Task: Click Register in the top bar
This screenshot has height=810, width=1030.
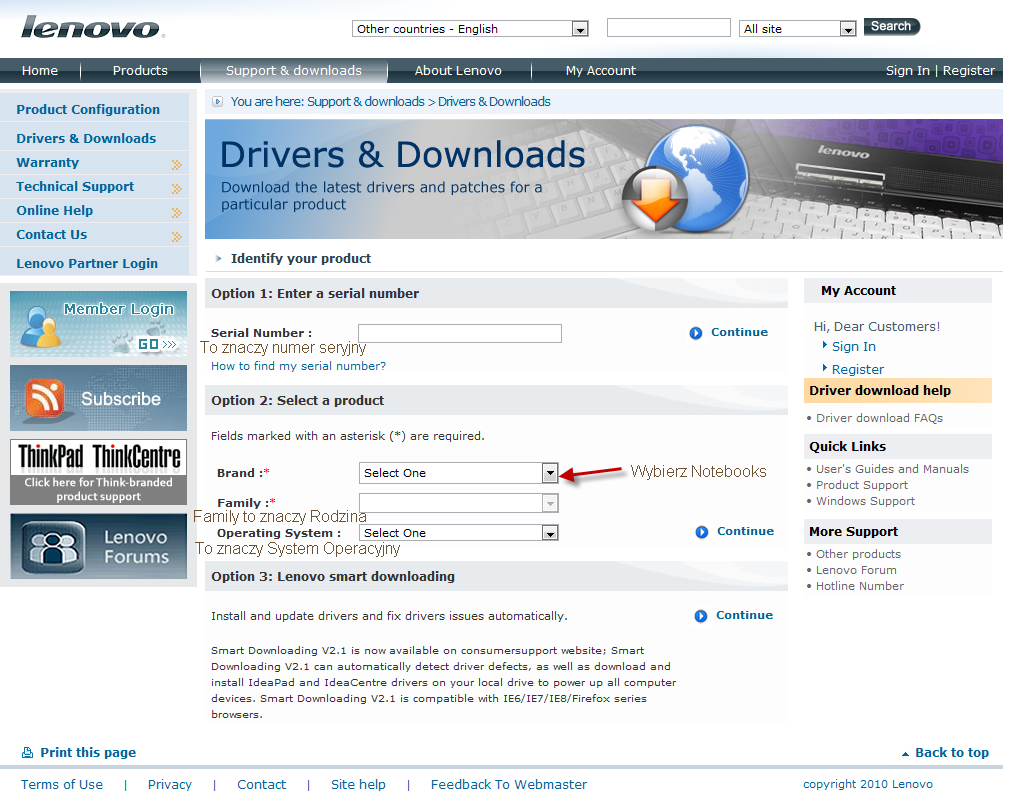Action: click(968, 70)
